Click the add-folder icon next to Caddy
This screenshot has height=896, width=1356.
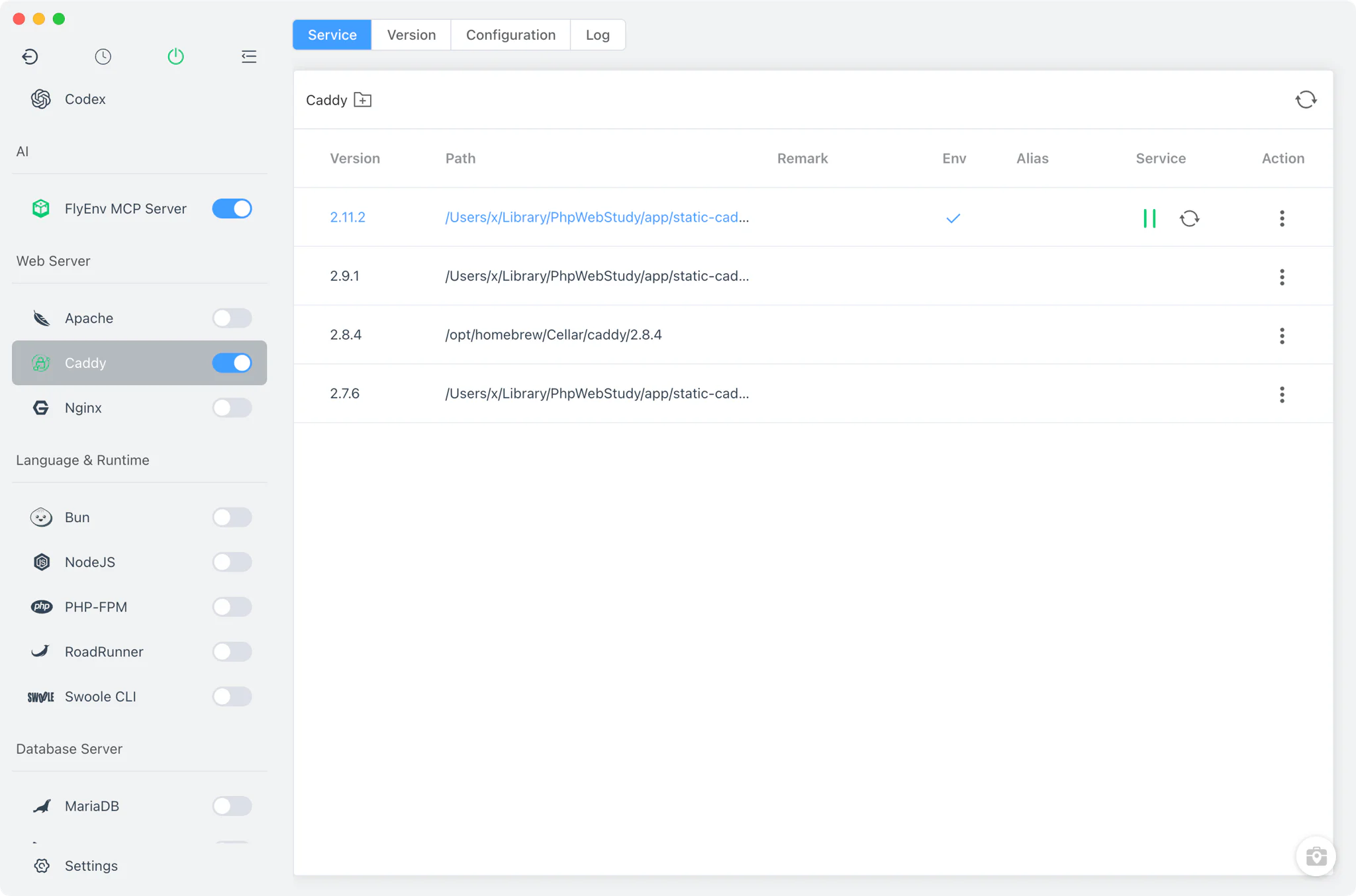pyautogui.click(x=363, y=100)
